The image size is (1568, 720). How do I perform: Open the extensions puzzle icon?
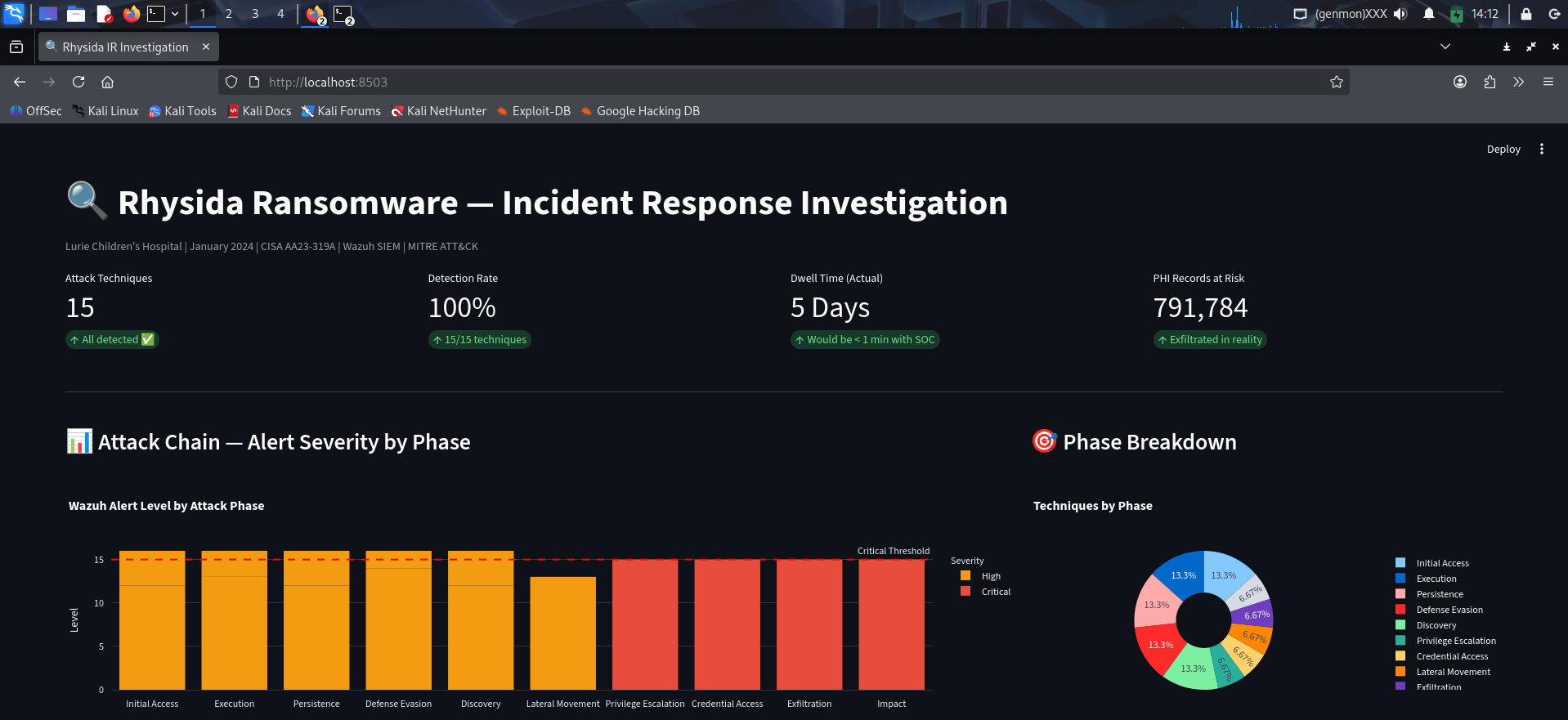(x=1490, y=82)
